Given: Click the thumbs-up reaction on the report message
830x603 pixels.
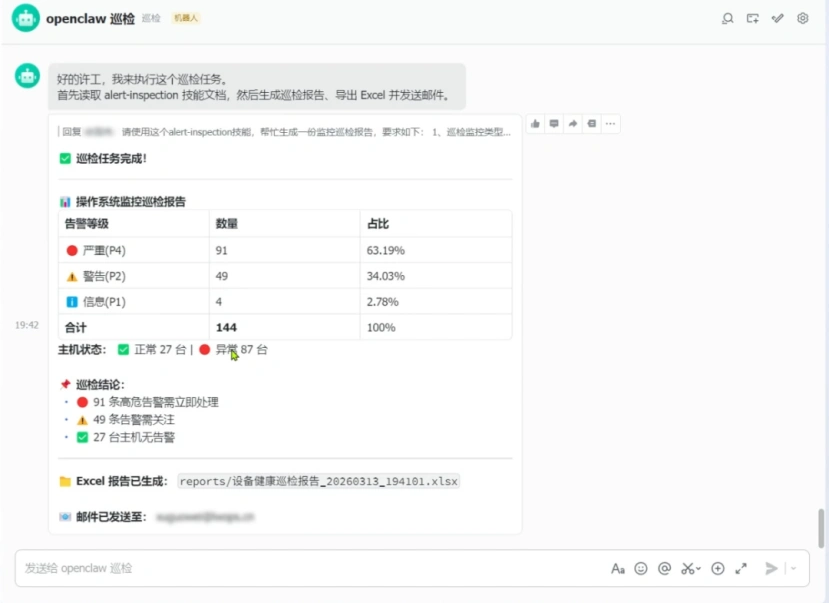Looking at the screenshot, I should click(x=535, y=123).
